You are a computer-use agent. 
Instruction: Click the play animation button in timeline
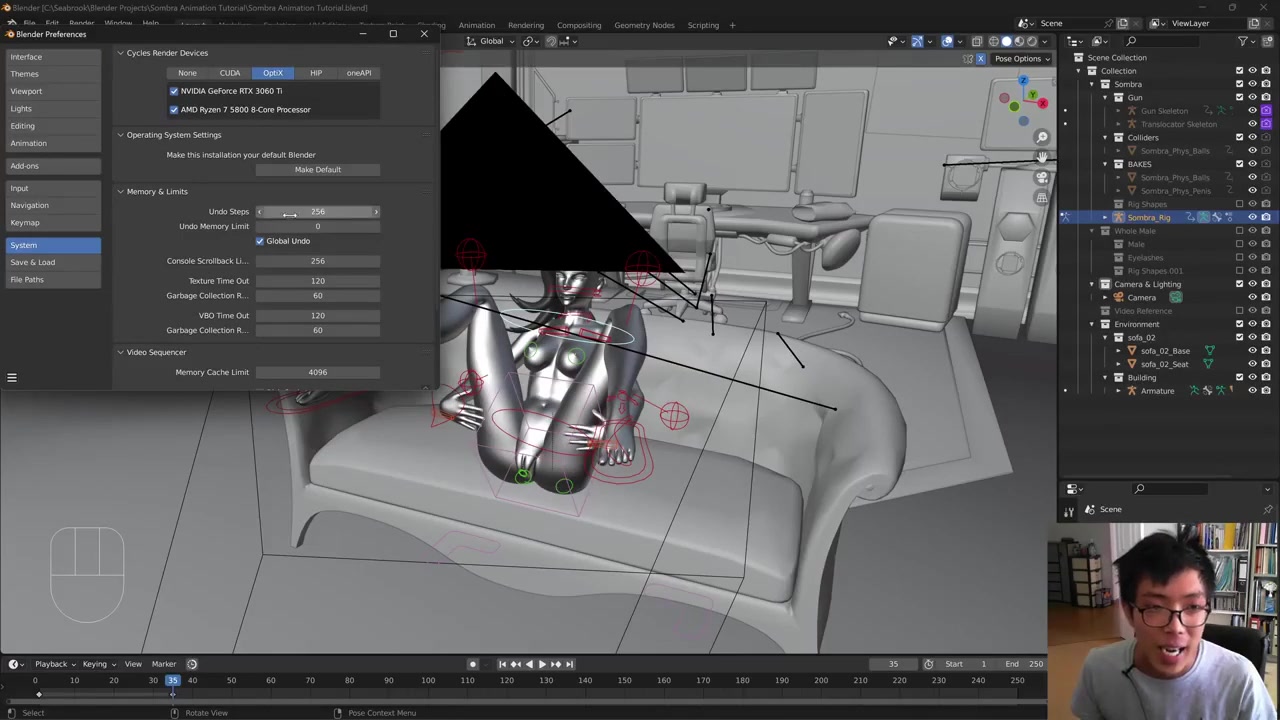point(542,664)
